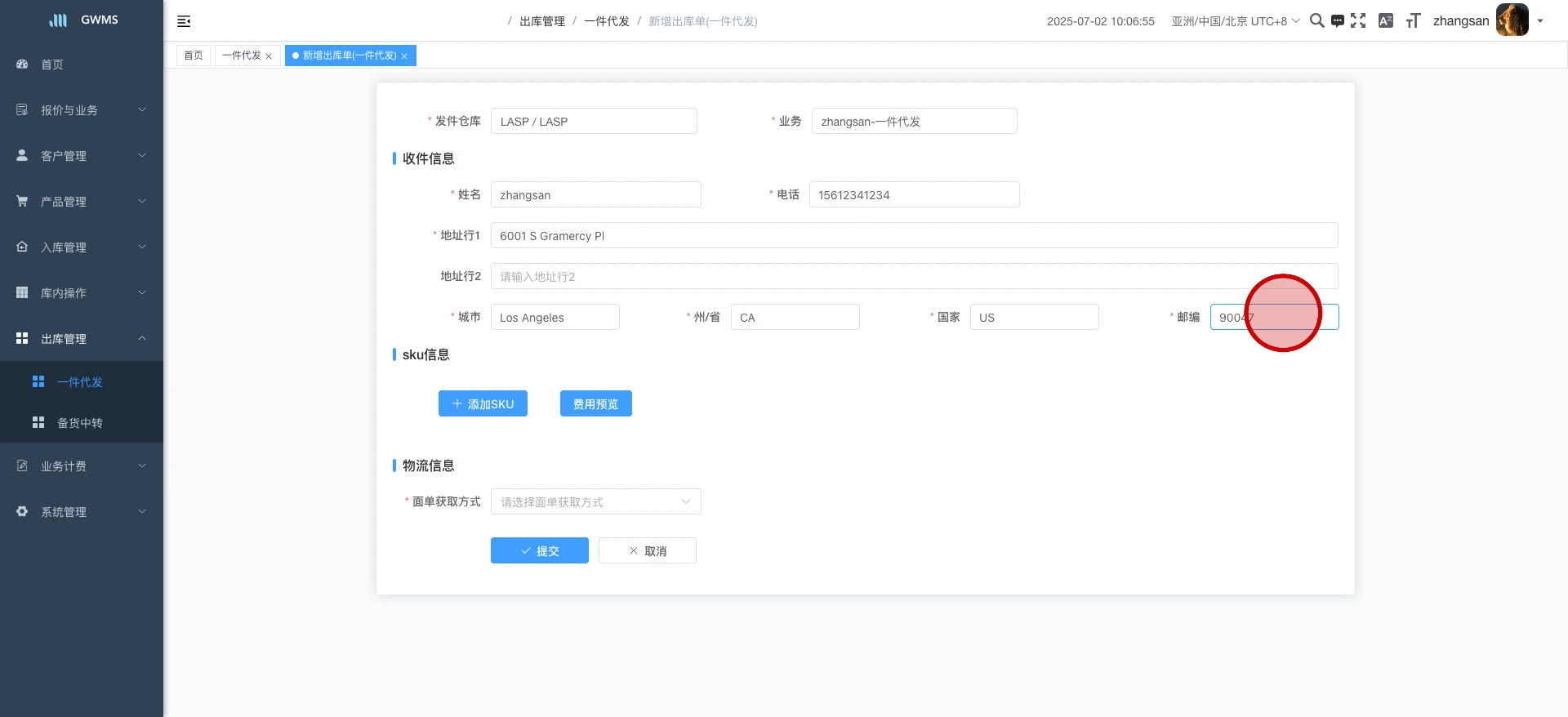The width and height of the screenshot is (1568, 717).
Task: Open the 面单获取方式 dropdown
Action: [595, 501]
